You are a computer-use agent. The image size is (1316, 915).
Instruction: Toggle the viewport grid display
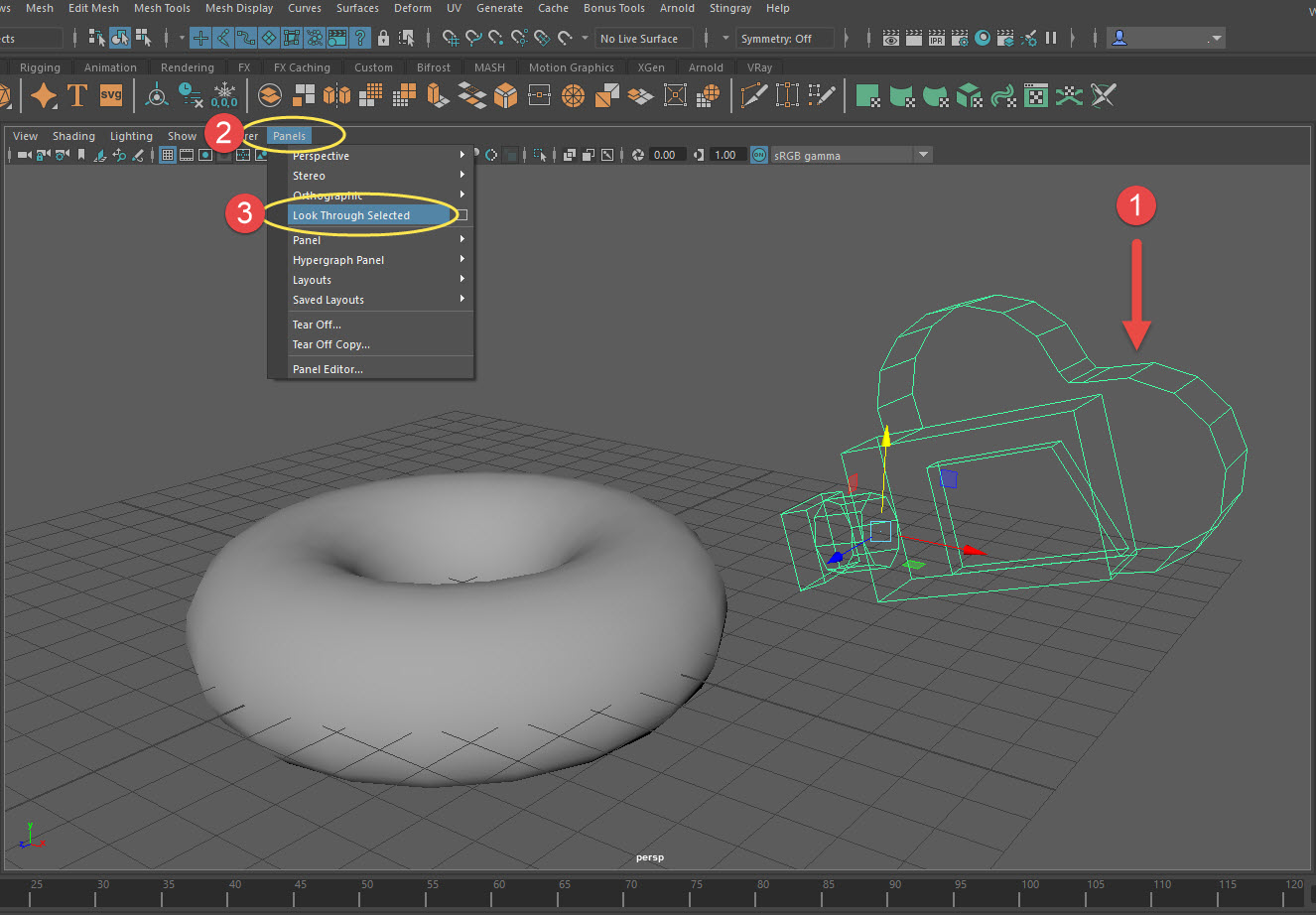click(x=166, y=155)
